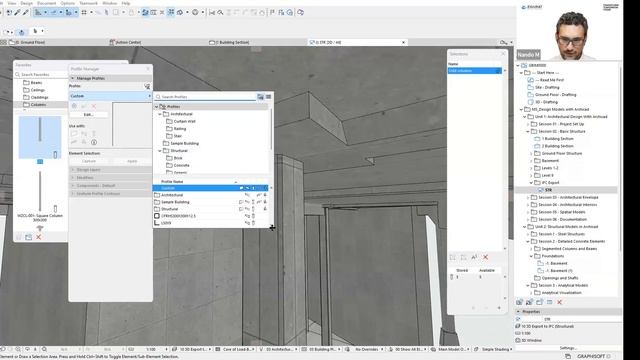Click the info circle icon under Use with
This screenshot has height=360, width=640.
[94, 142]
